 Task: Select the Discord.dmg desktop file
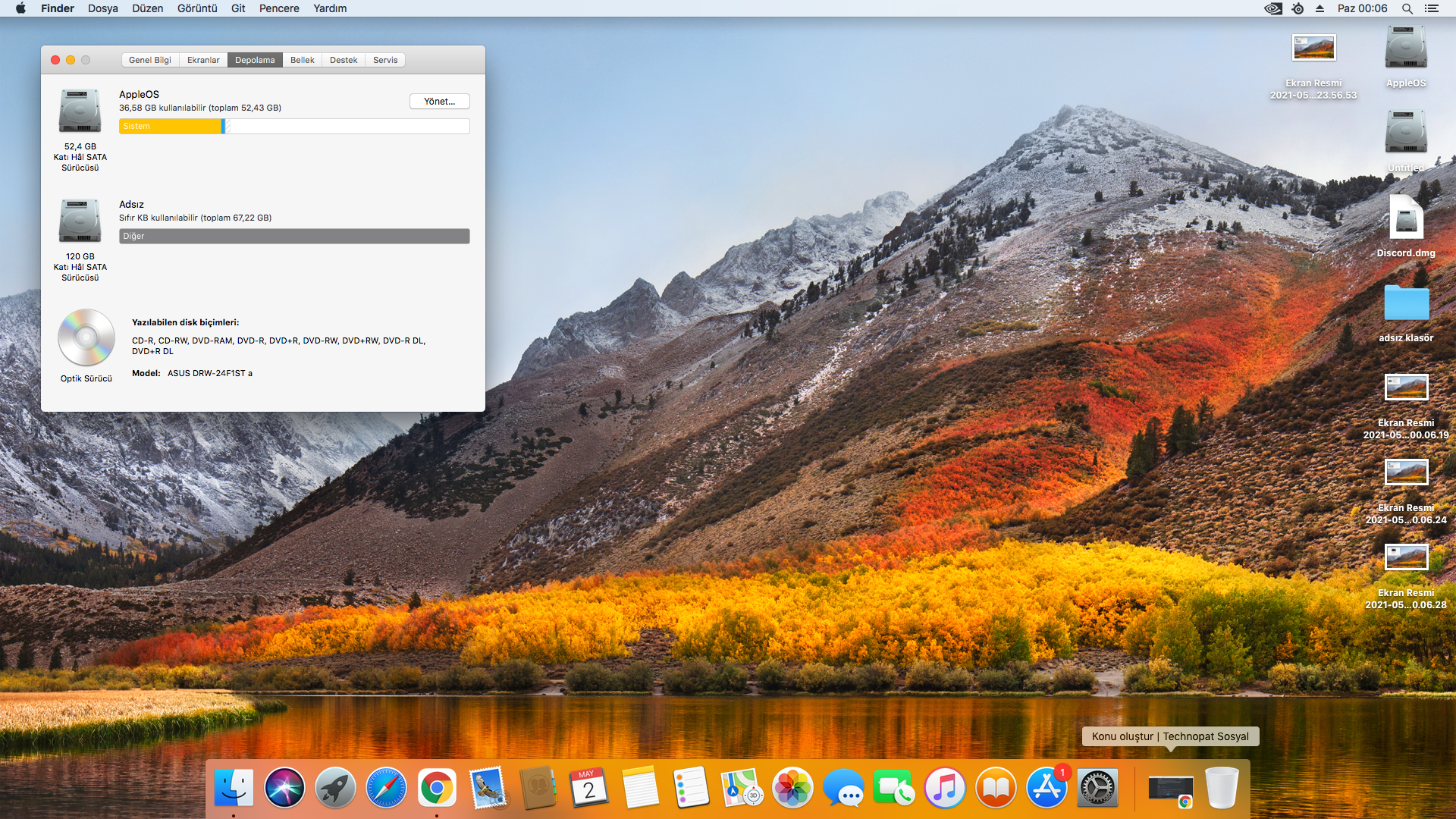[1406, 218]
